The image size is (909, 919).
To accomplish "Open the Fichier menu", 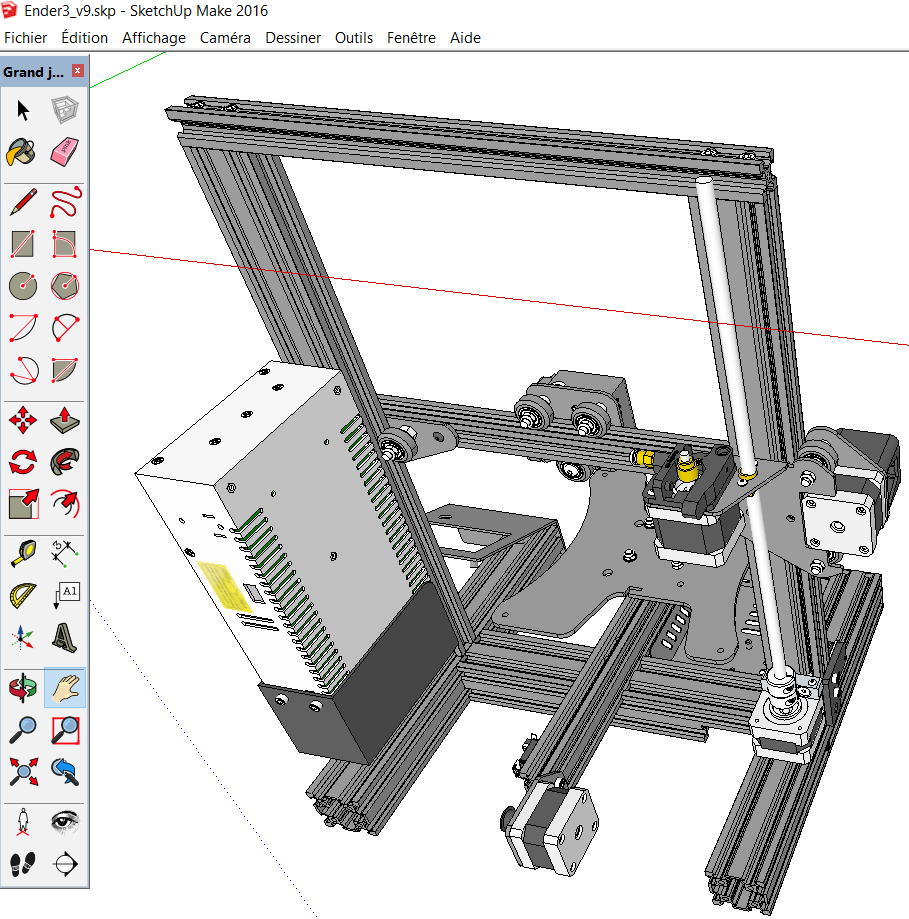I will pyautogui.click(x=25, y=38).
